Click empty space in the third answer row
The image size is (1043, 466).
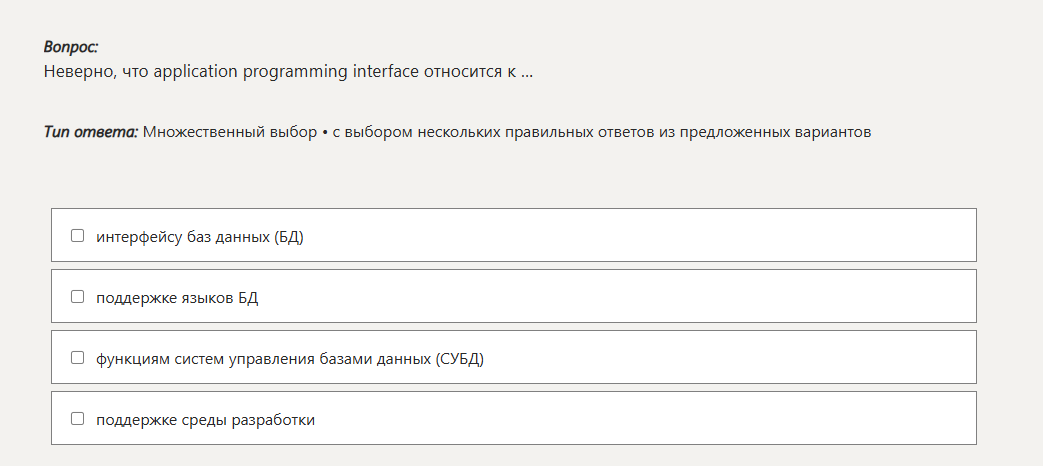pos(720,358)
